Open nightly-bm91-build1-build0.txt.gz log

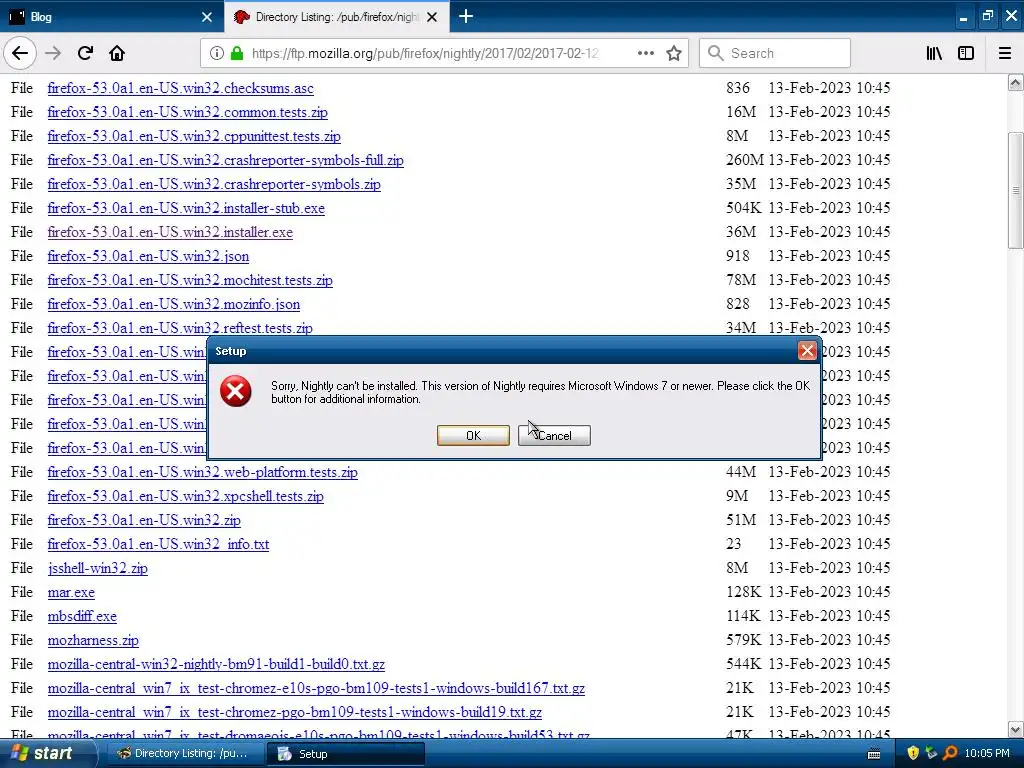pos(216,664)
